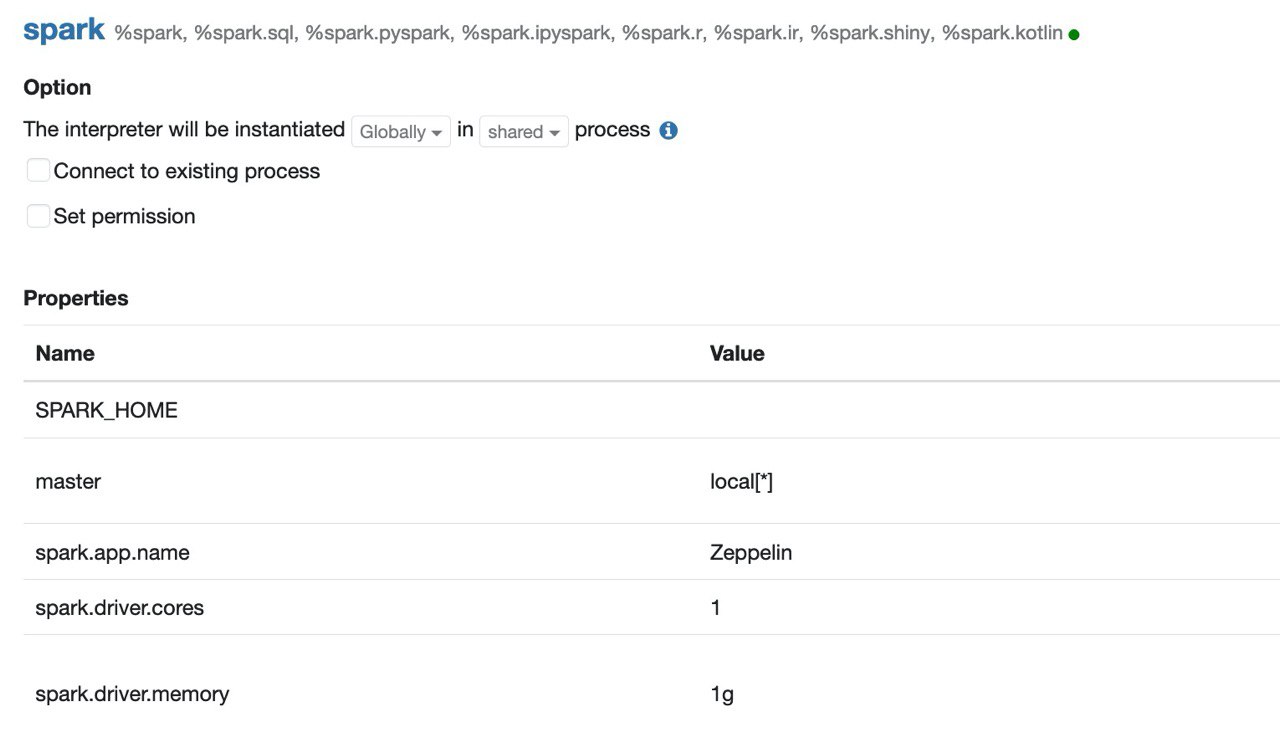Open the shared process mode dropdown
Viewport: 1280px width, 738px height.
click(524, 131)
